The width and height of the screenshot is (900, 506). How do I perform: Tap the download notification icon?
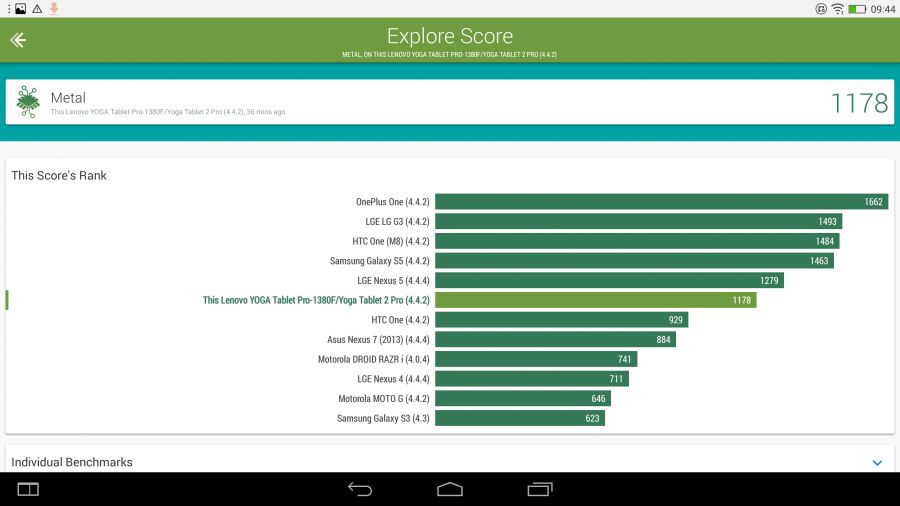pos(54,9)
